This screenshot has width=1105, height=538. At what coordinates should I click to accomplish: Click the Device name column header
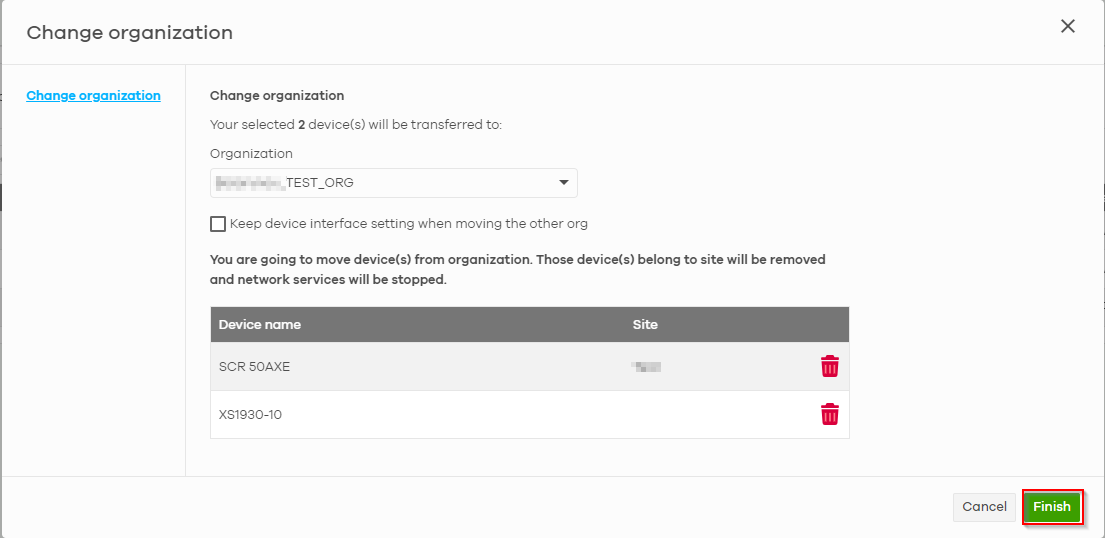pyautogui.click(x=260, y=325)
